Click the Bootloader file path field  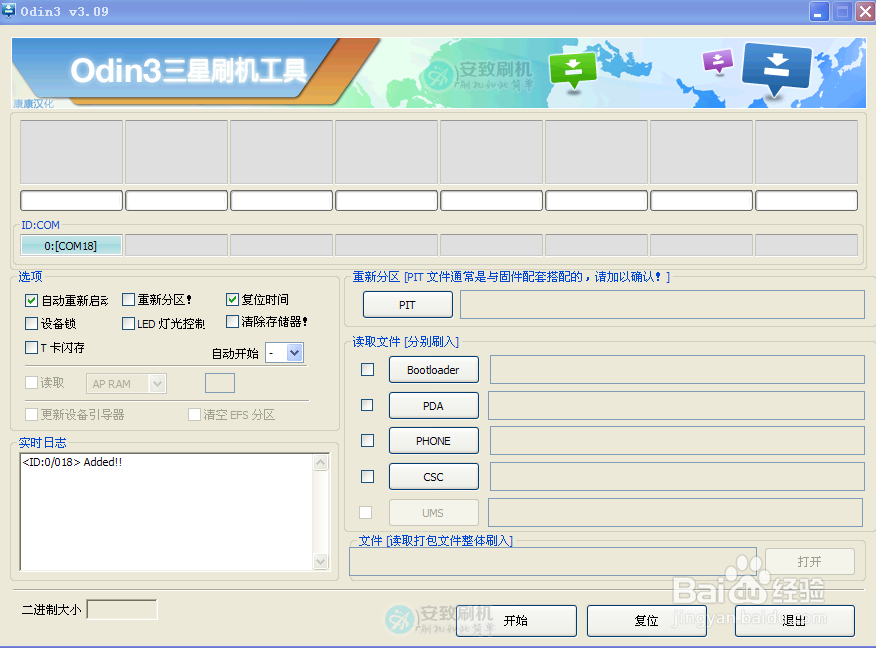pos(677,369)
